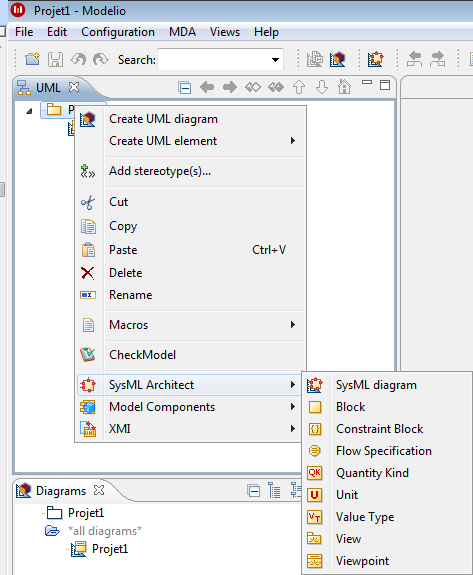This screenshot has height=575, width=473.
Task: Select Projet1 diagram in Diagrams tree
Action: click(99, 549)
